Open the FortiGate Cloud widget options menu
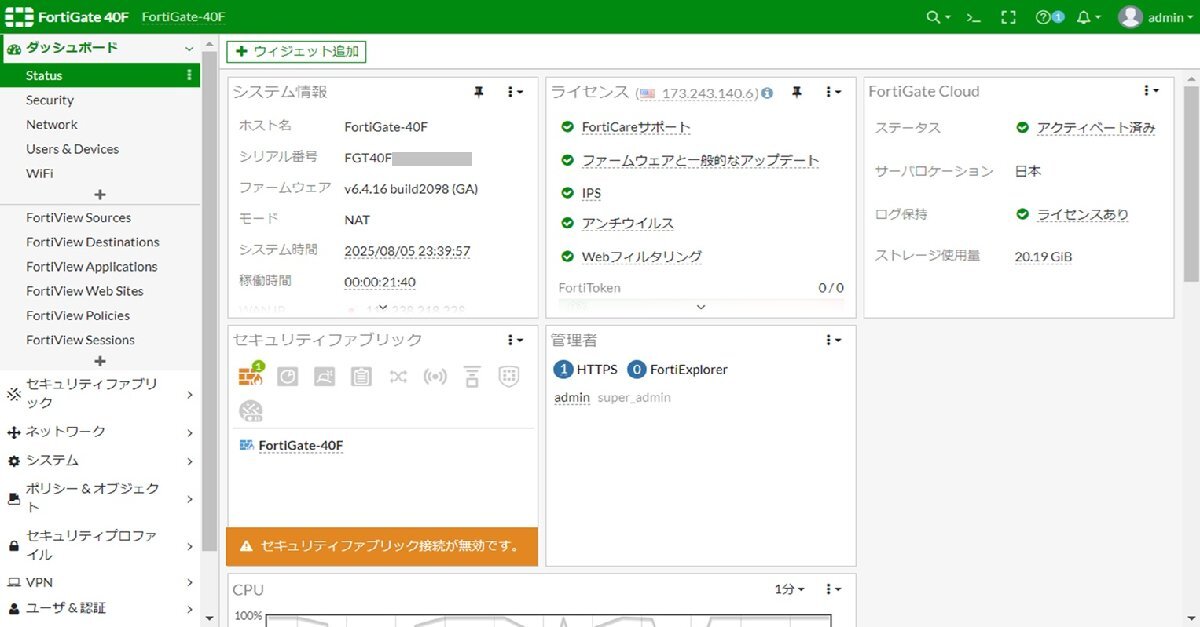The height and width of the screenshot is (627, 1200). (x=1150, y=91)
